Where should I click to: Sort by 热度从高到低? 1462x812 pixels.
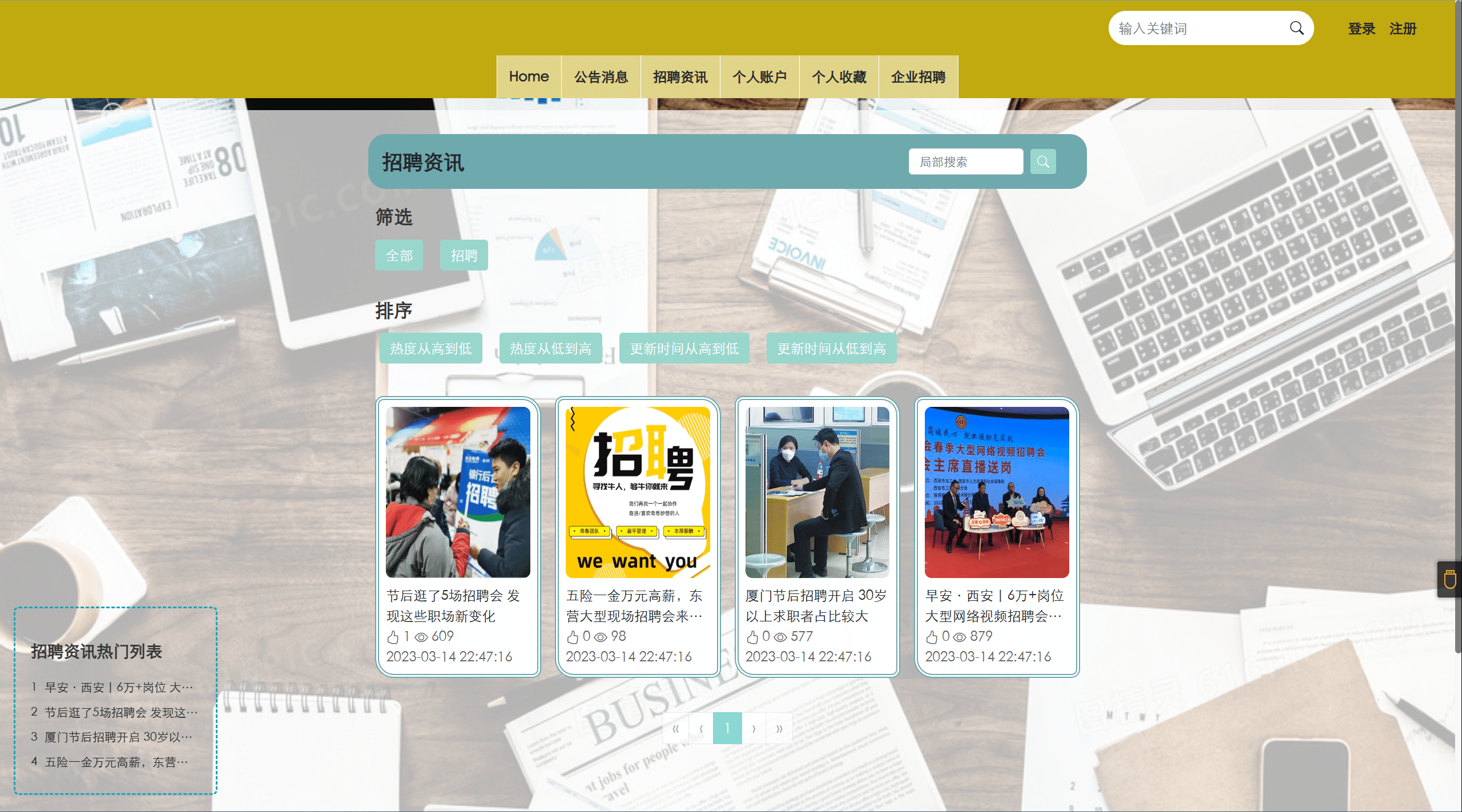click(x=430, y=349)
